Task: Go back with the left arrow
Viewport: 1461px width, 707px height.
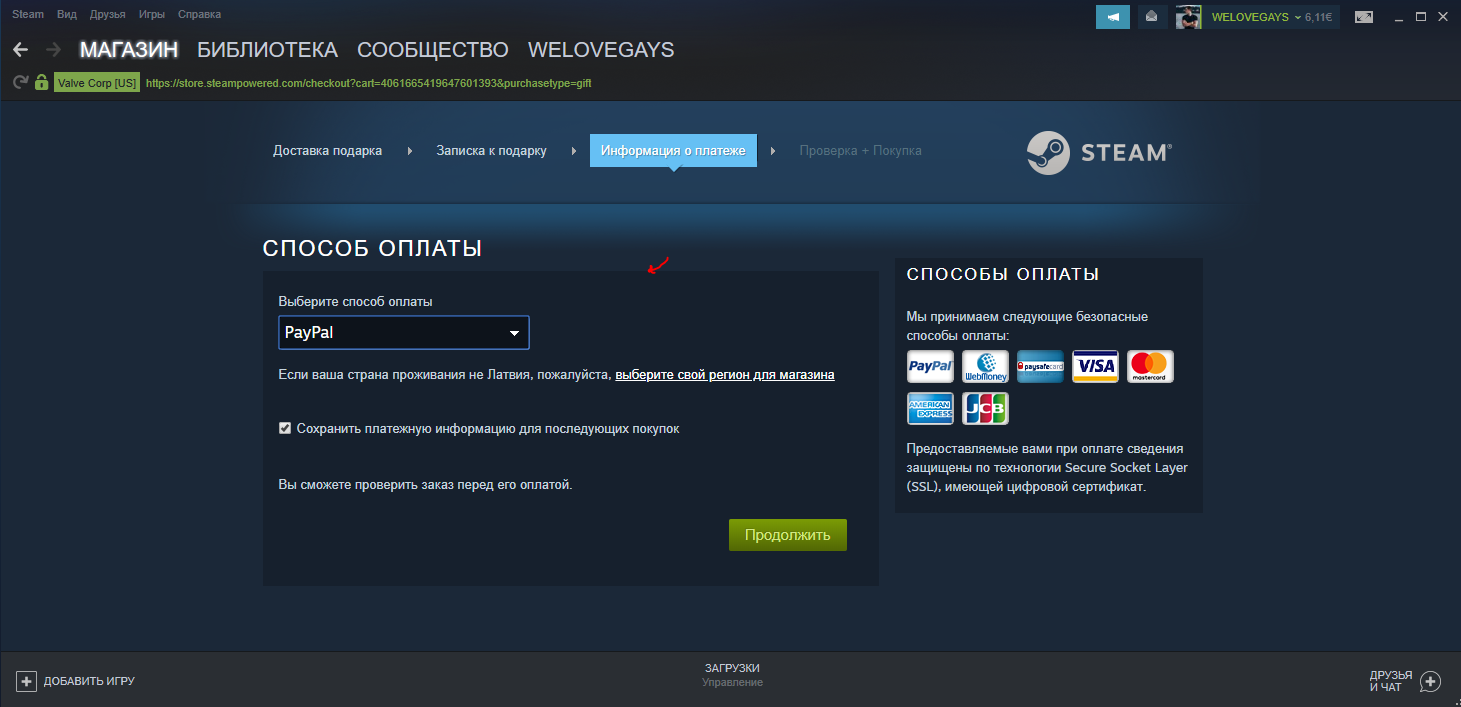Action: pyautogui.click(x=20, y=49)
